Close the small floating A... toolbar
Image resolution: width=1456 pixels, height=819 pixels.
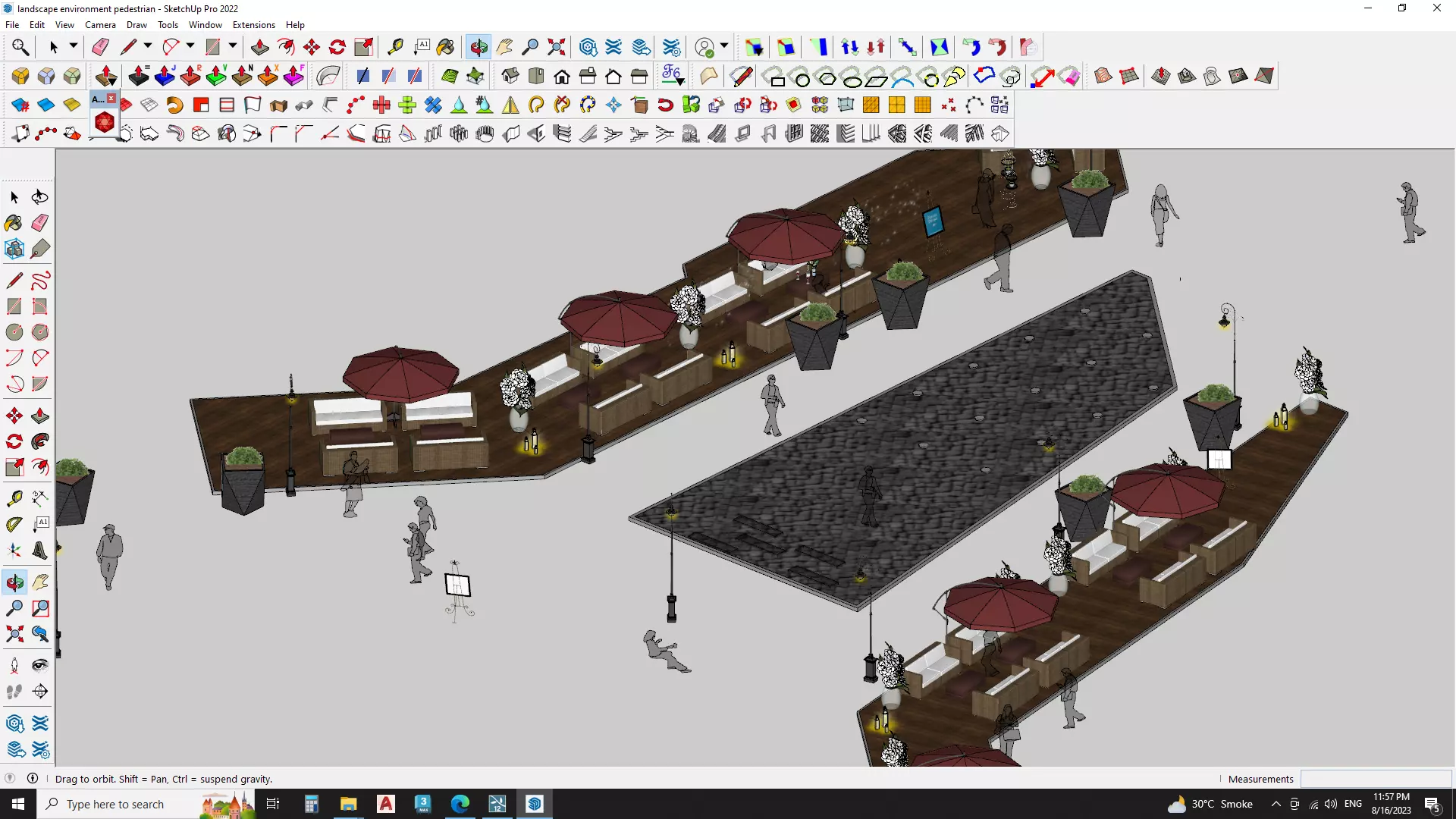[x=111, y=99]
